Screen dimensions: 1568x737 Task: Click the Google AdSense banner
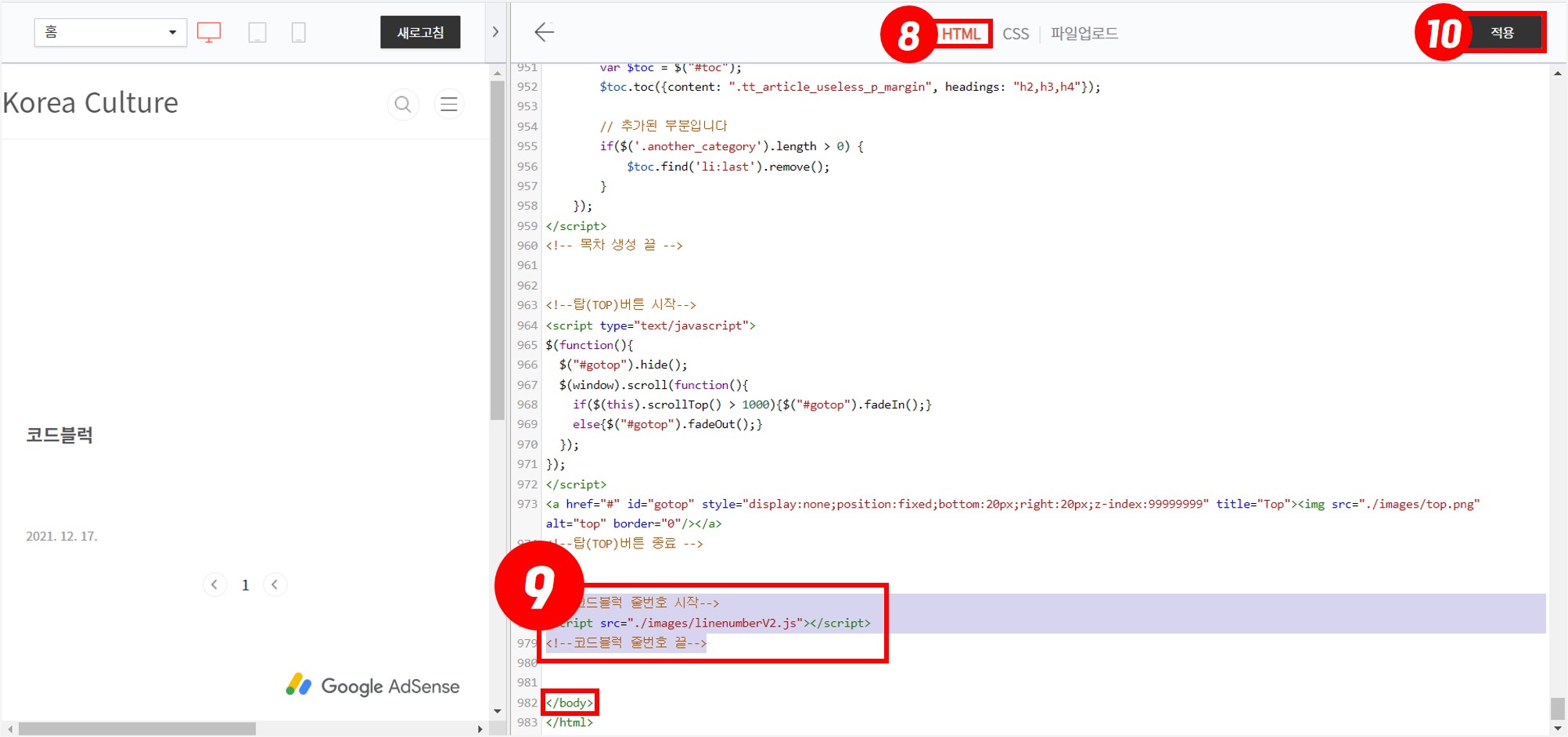[372, 685]
